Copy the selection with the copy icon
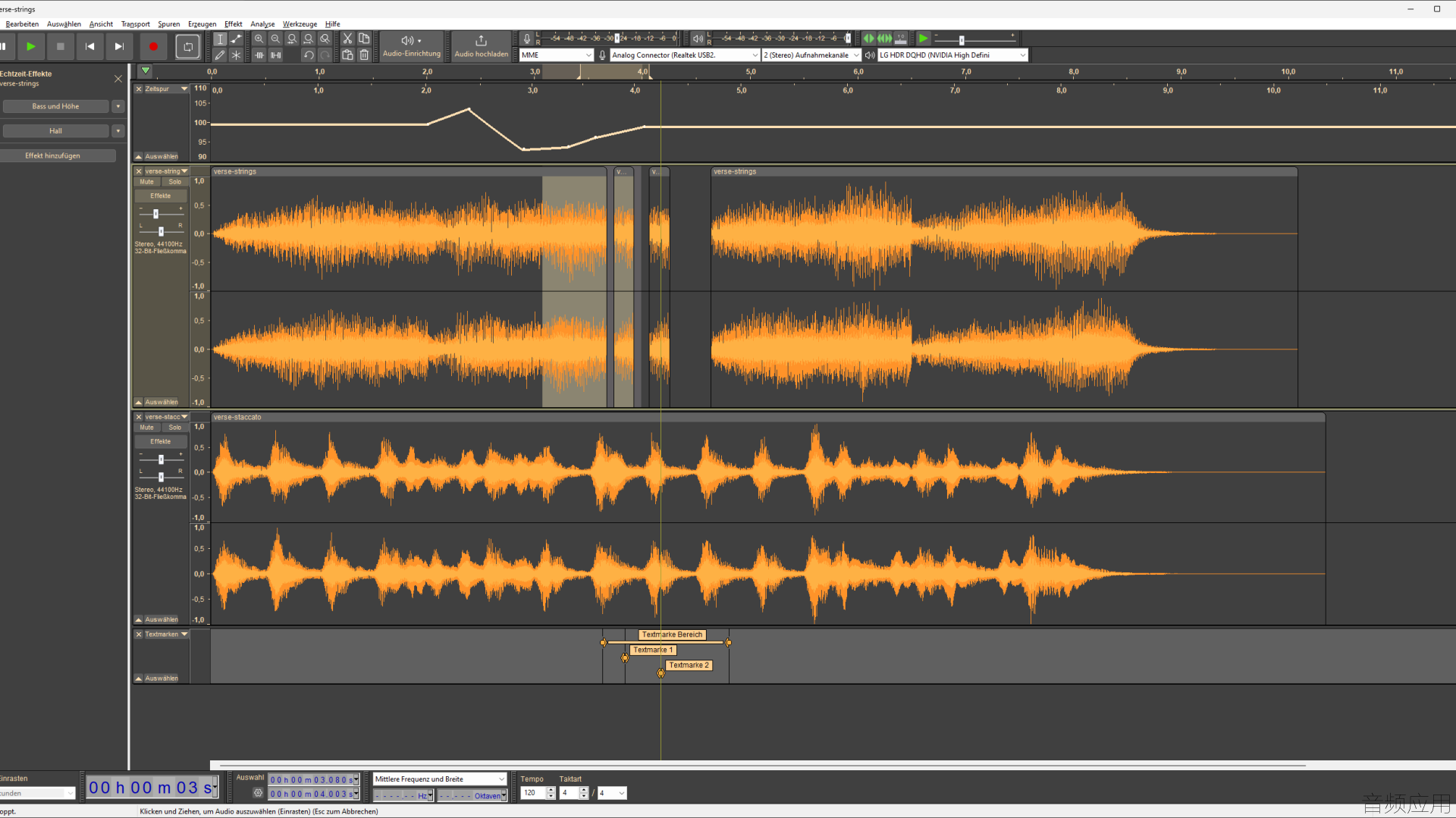 point(364,39)
